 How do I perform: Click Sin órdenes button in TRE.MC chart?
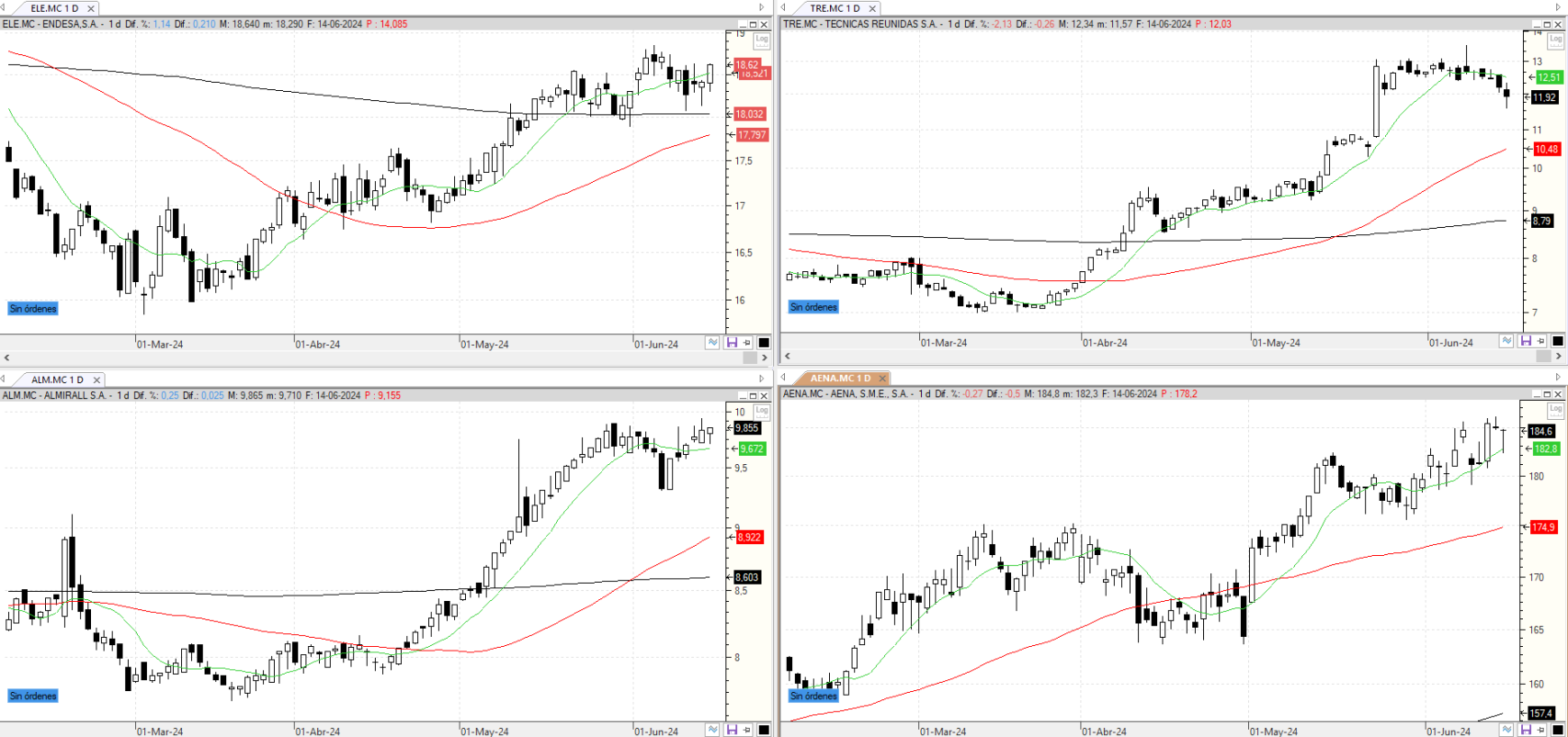[x=813, y=307]
